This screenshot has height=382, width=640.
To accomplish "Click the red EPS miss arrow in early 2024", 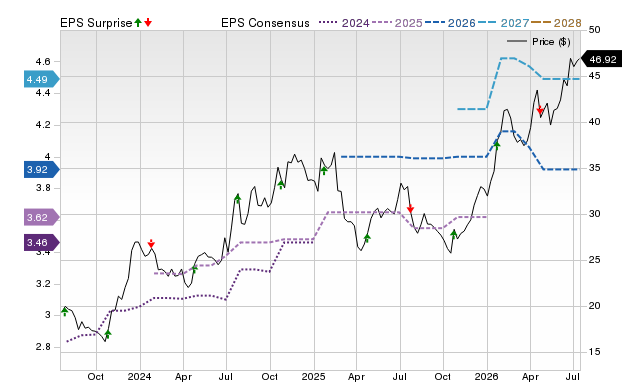I will tap(151, 244).
